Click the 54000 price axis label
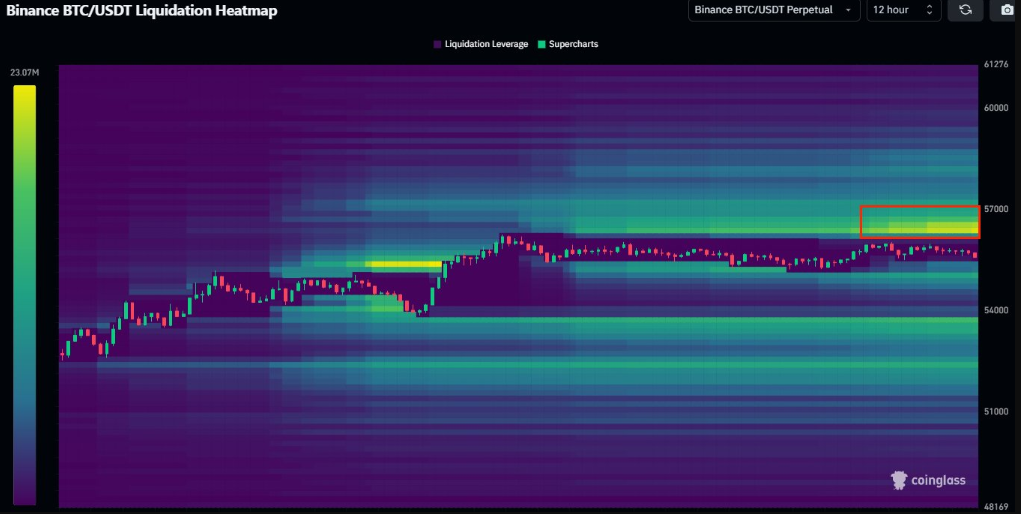The image size is (1021, 514). click(997, 310)
